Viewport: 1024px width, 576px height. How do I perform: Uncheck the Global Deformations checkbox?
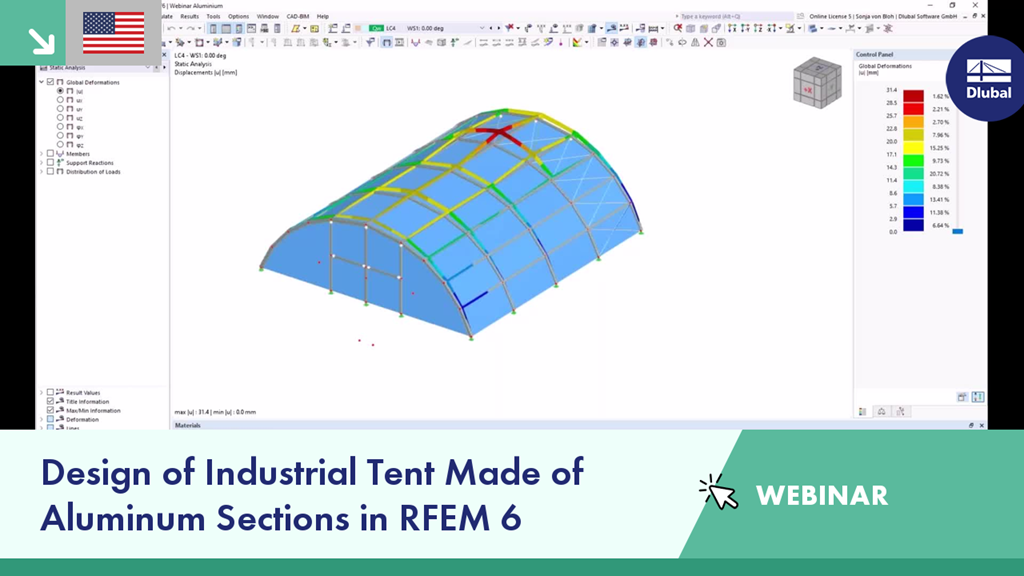(x=50, y=82)
